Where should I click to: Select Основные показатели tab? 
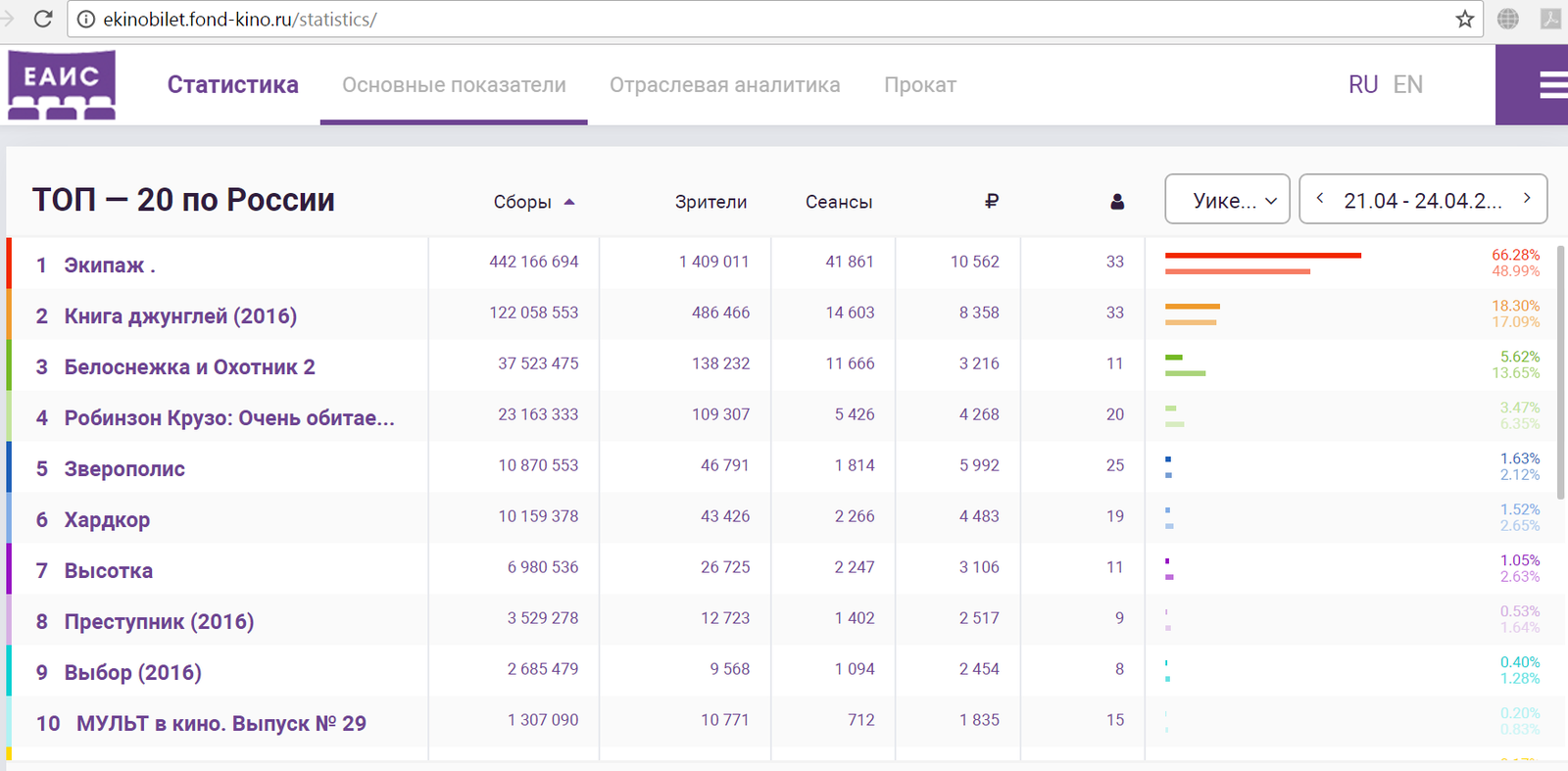pyautogui.click(x=454, y=85)
